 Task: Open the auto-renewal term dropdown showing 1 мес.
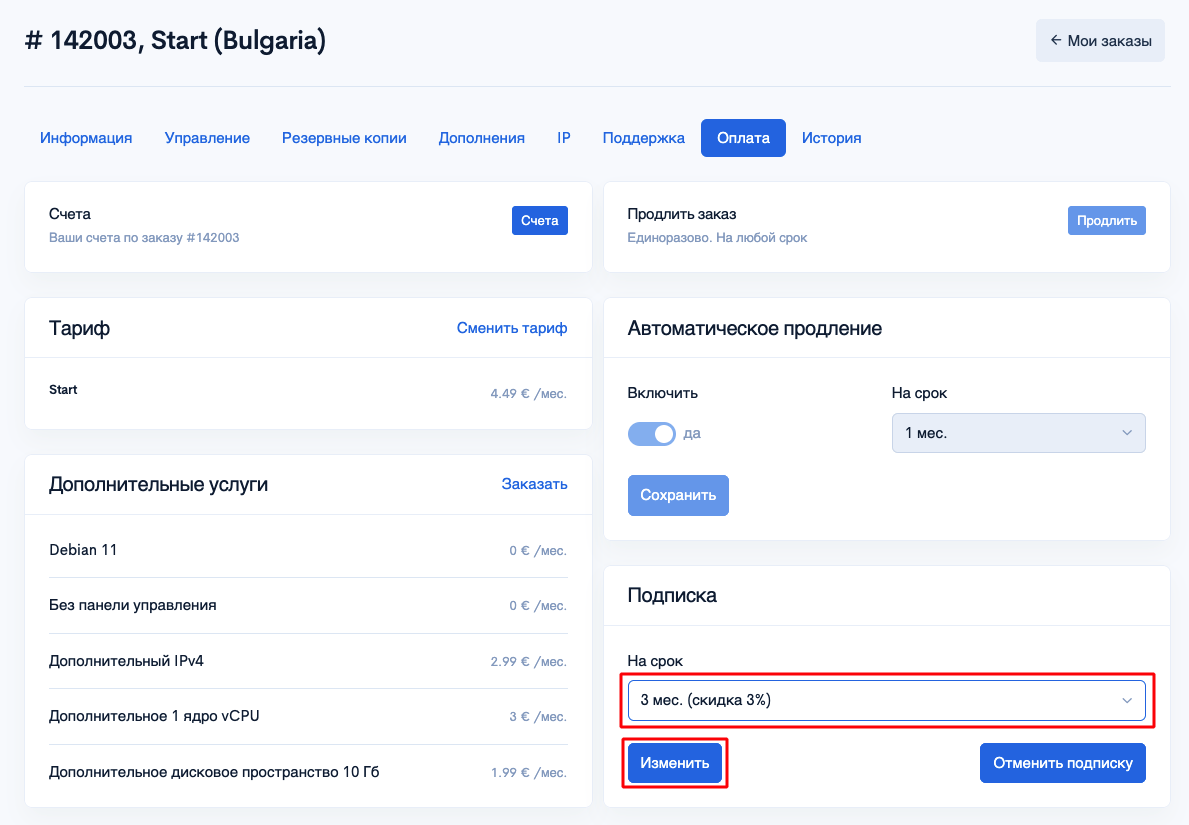[x=1018, y=433]
